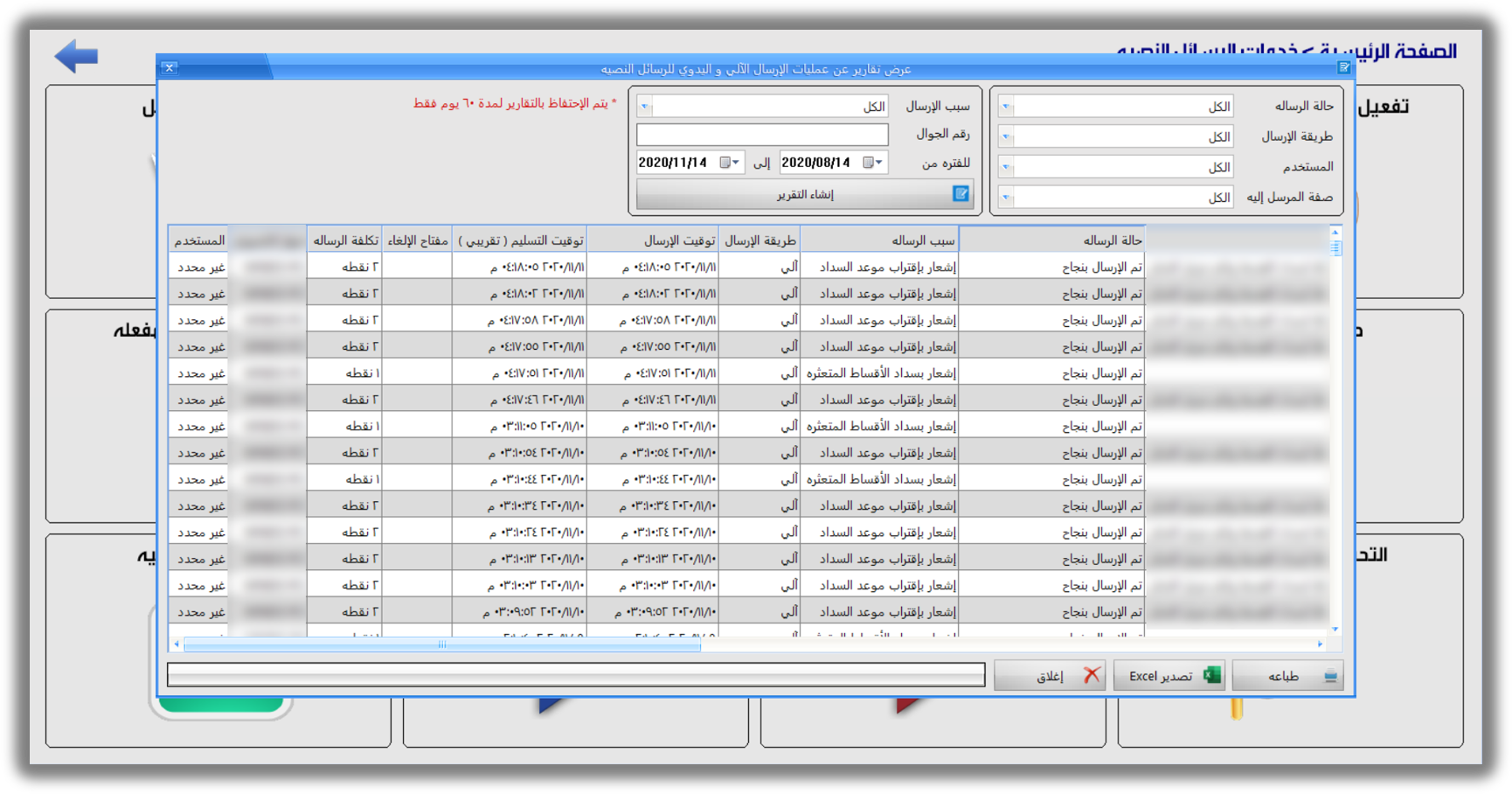Click the إغلاق close button

coord(1050,676)
